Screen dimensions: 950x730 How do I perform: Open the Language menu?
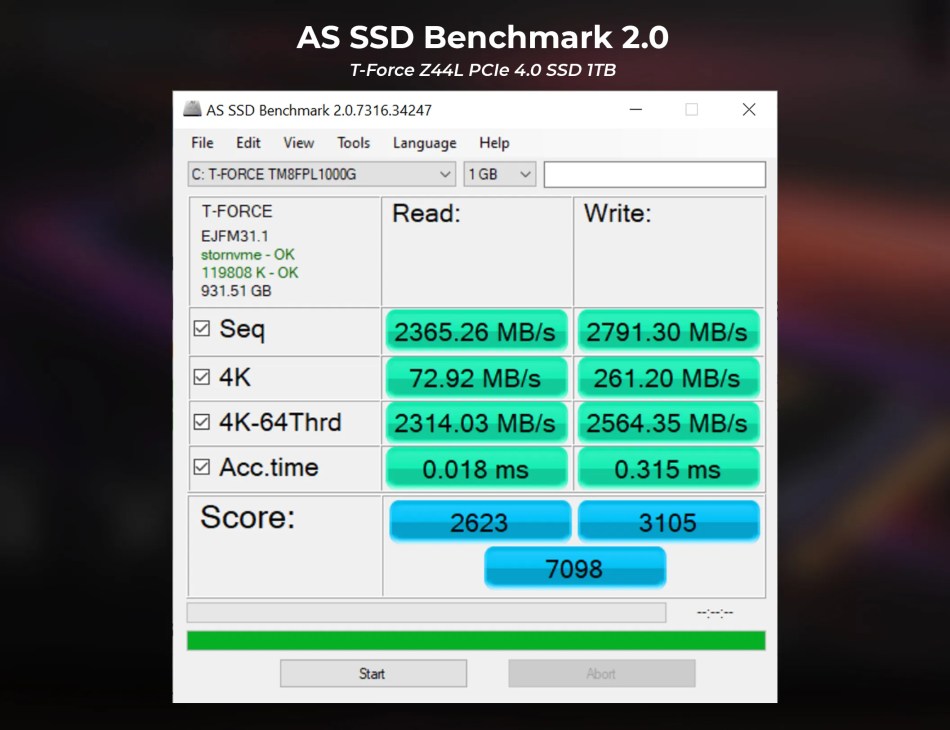(x=425, y=143)
